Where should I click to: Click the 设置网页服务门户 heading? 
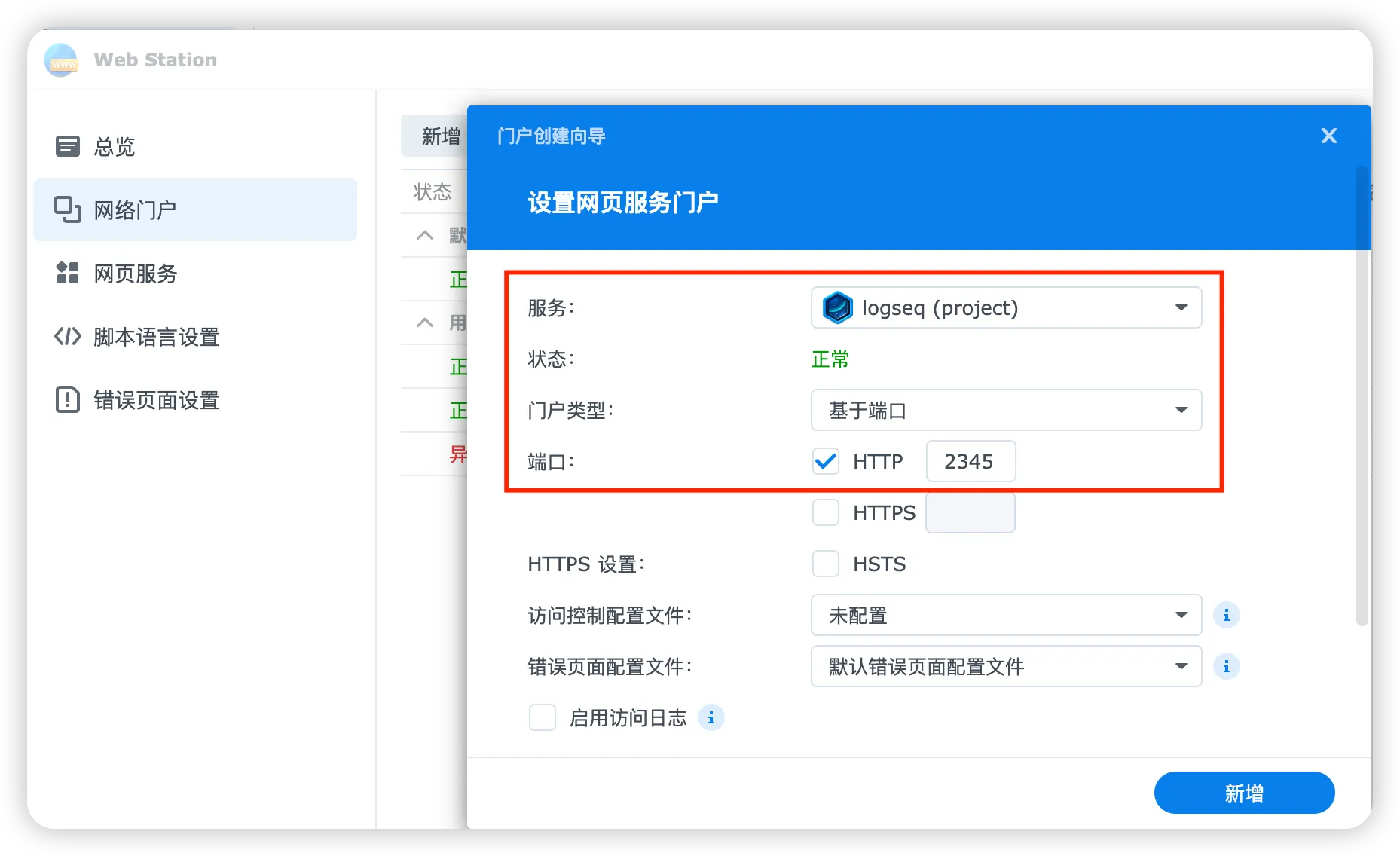(x=623, y=203)
